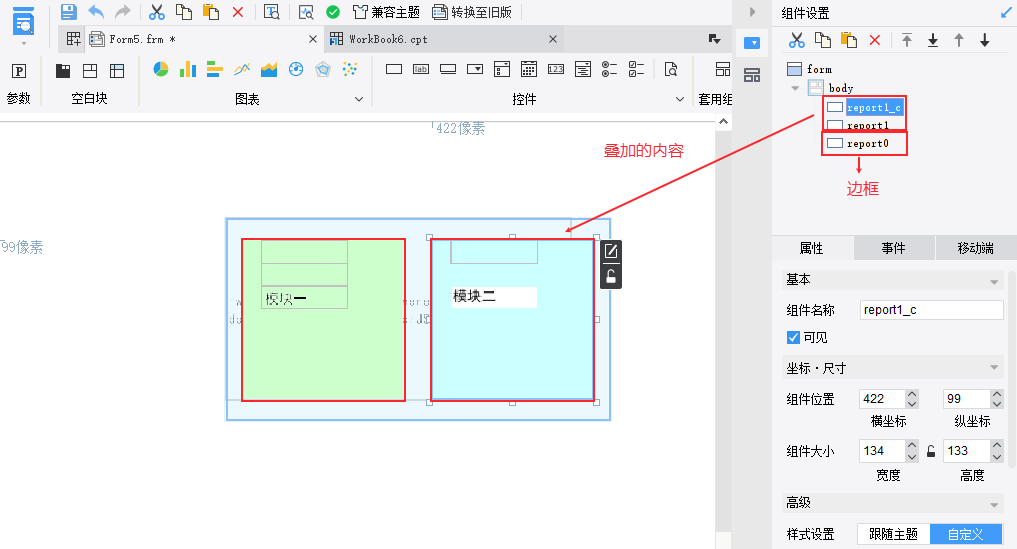Viewport: 1017px width, 549px height.
Task: Insert a gauge meter chart
Action: pos(296,69)
